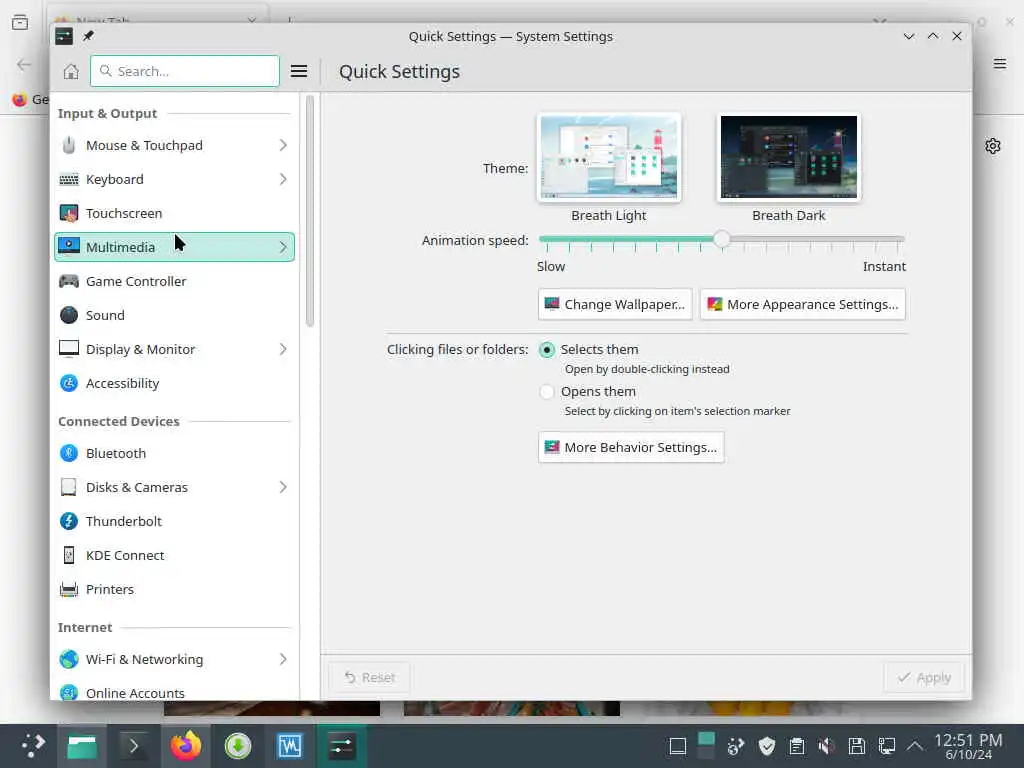Click the Wi-Fi & Networking globe icon
1024x768 pixels.
pos(69,659)
